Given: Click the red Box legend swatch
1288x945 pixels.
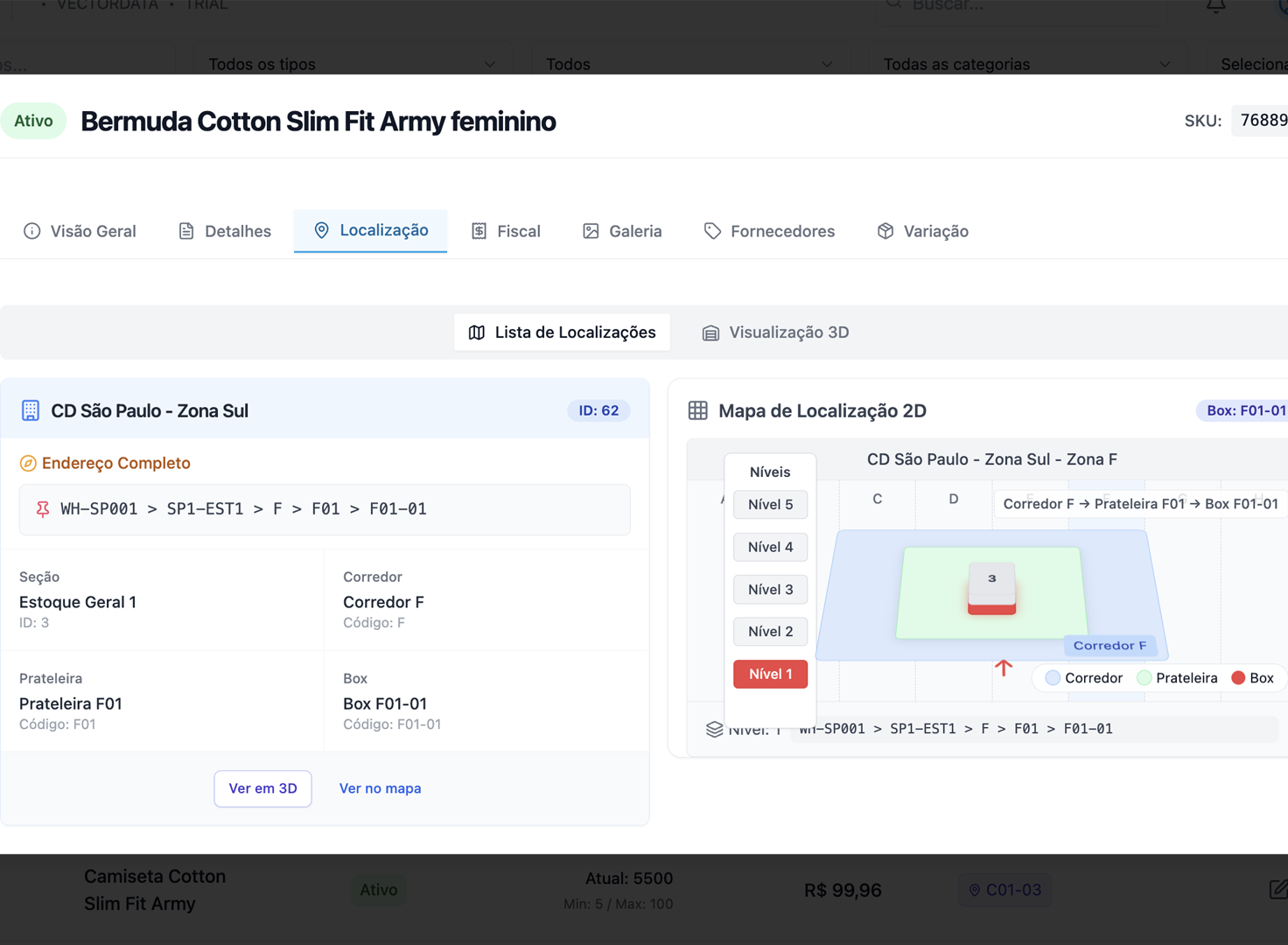Looking at the screenshot, I should tap(1238, 678).
